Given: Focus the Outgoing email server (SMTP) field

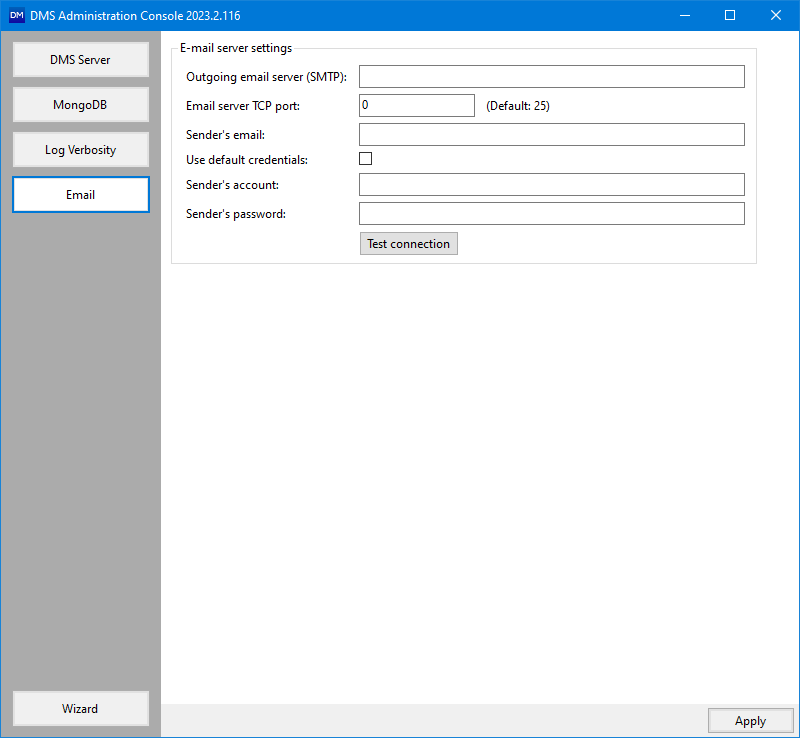Looking at the screenshot, I should (x=551, y=77).
